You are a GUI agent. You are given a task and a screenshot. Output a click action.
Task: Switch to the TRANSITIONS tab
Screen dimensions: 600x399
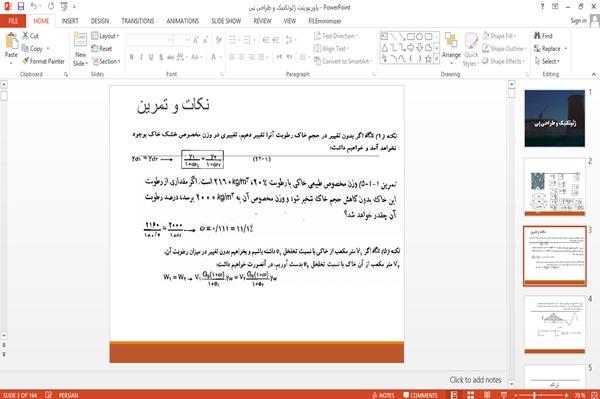pos(138,21)
